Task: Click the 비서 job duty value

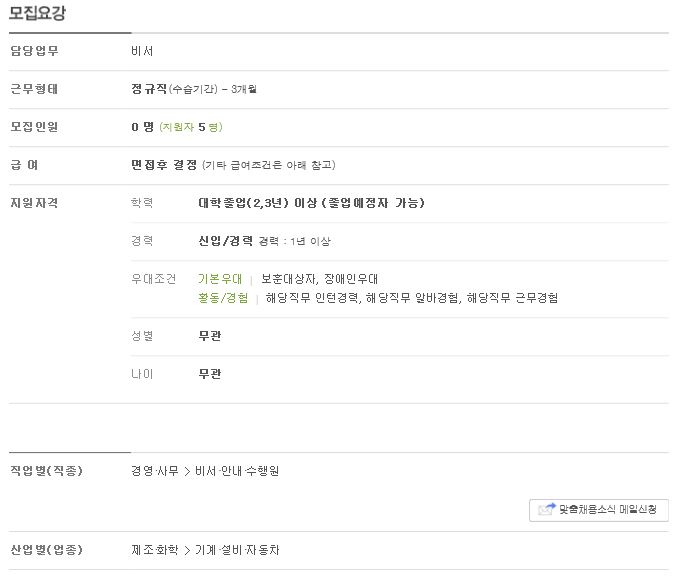Action: tap(142, 51)
